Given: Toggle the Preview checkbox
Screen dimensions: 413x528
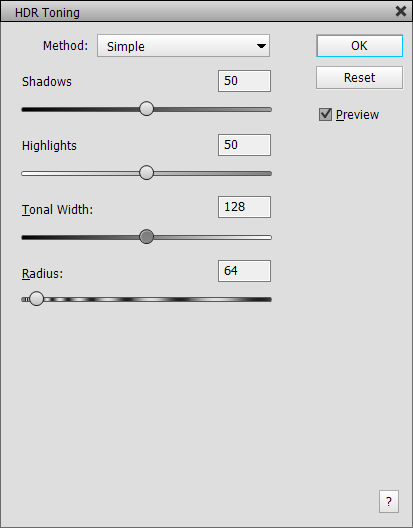Looking at the screenshot, I should click(325, 114).
